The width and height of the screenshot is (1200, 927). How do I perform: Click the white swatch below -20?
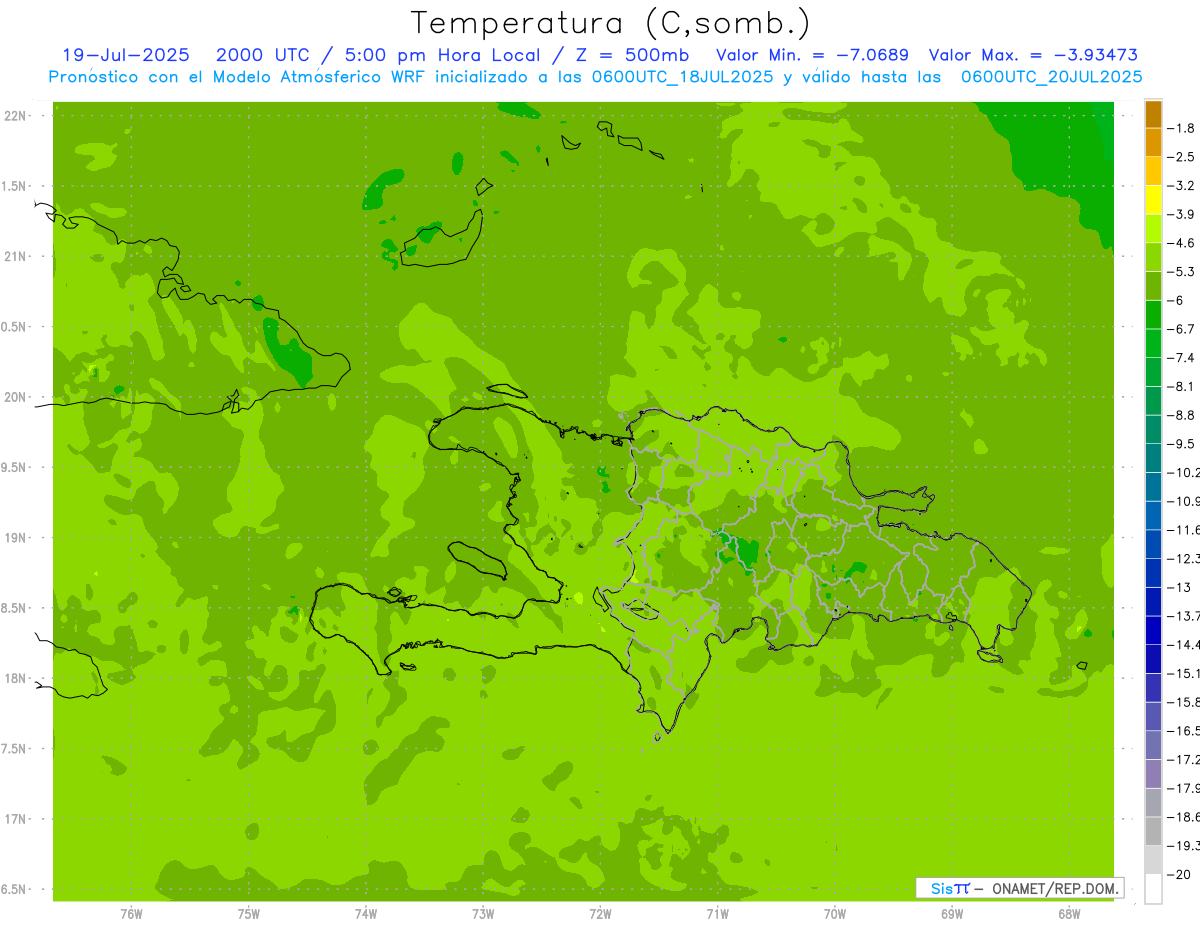tap(1153, 889)
